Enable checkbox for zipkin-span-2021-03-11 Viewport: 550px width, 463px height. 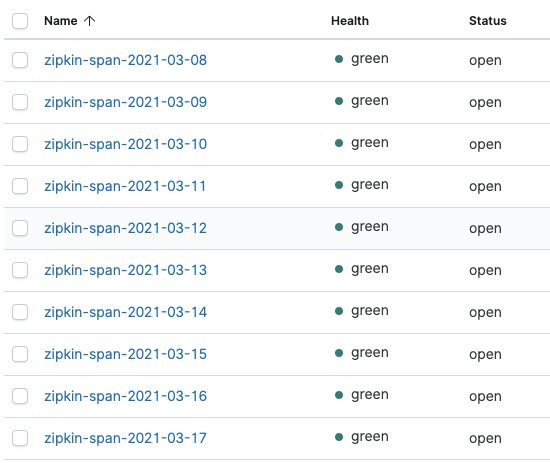pyautogui.click(x=20, y=186)
